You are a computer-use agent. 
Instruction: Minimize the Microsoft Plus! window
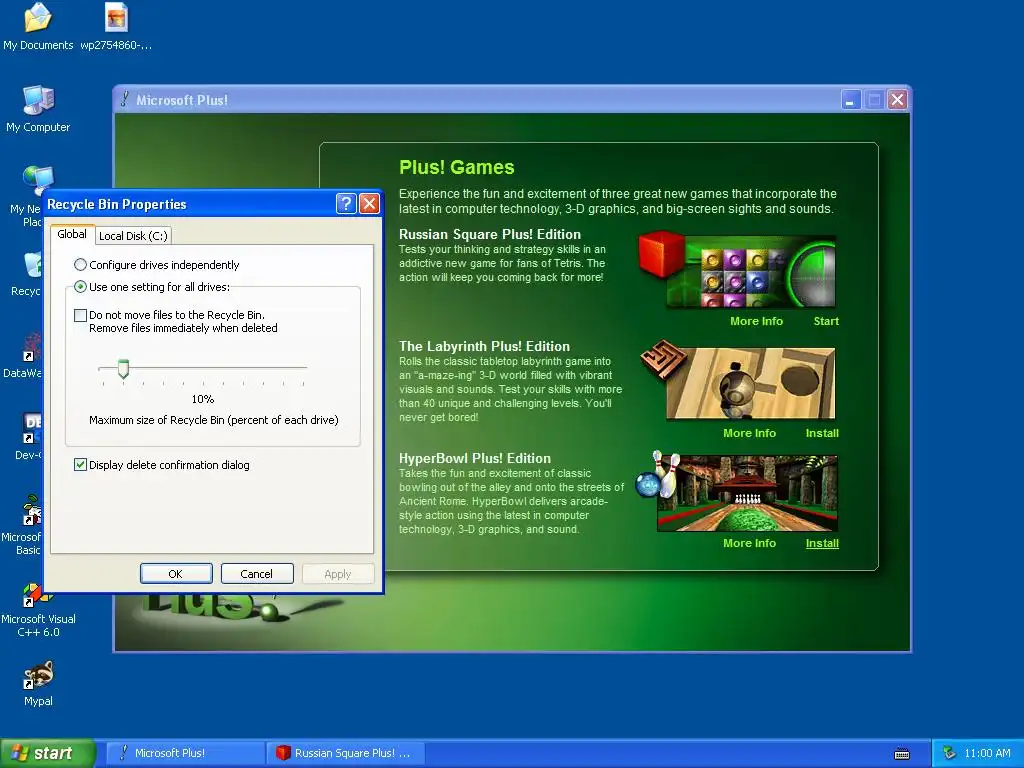(850, 100)
